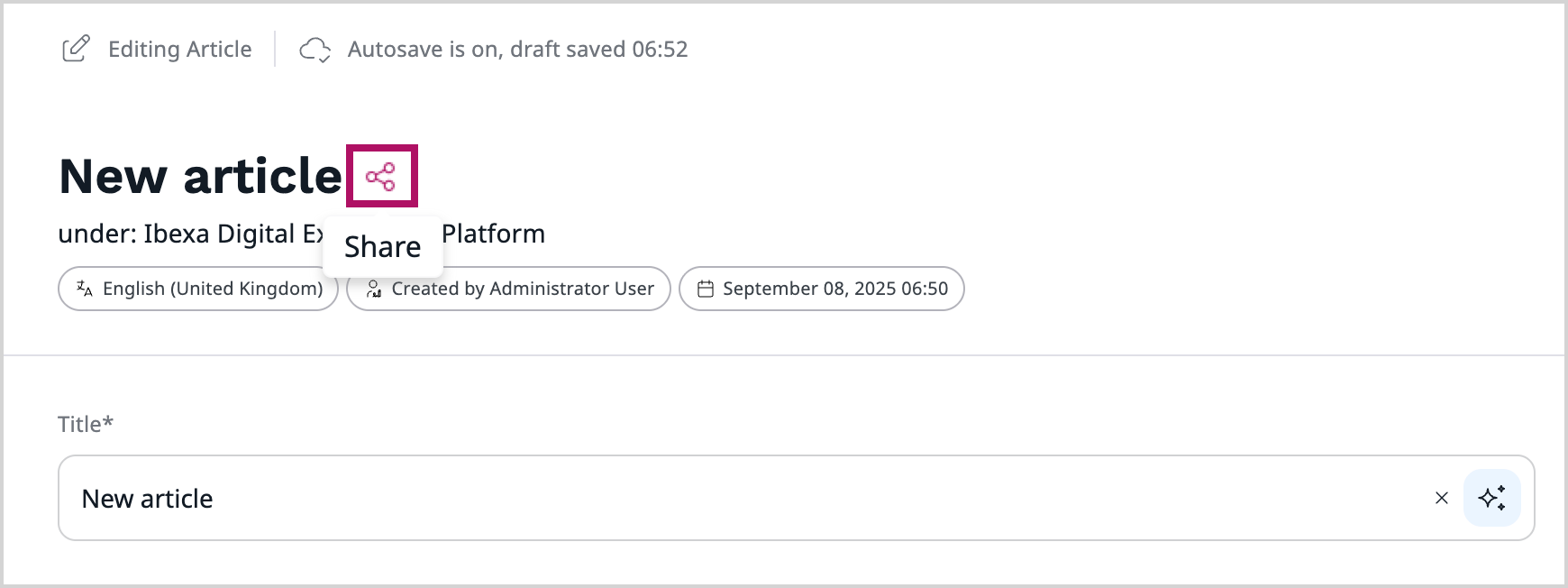Click the pencil edit icon beside Editing Article
Image resolution: width=1568 pixels, height=588 pixels.
[76, 49]
